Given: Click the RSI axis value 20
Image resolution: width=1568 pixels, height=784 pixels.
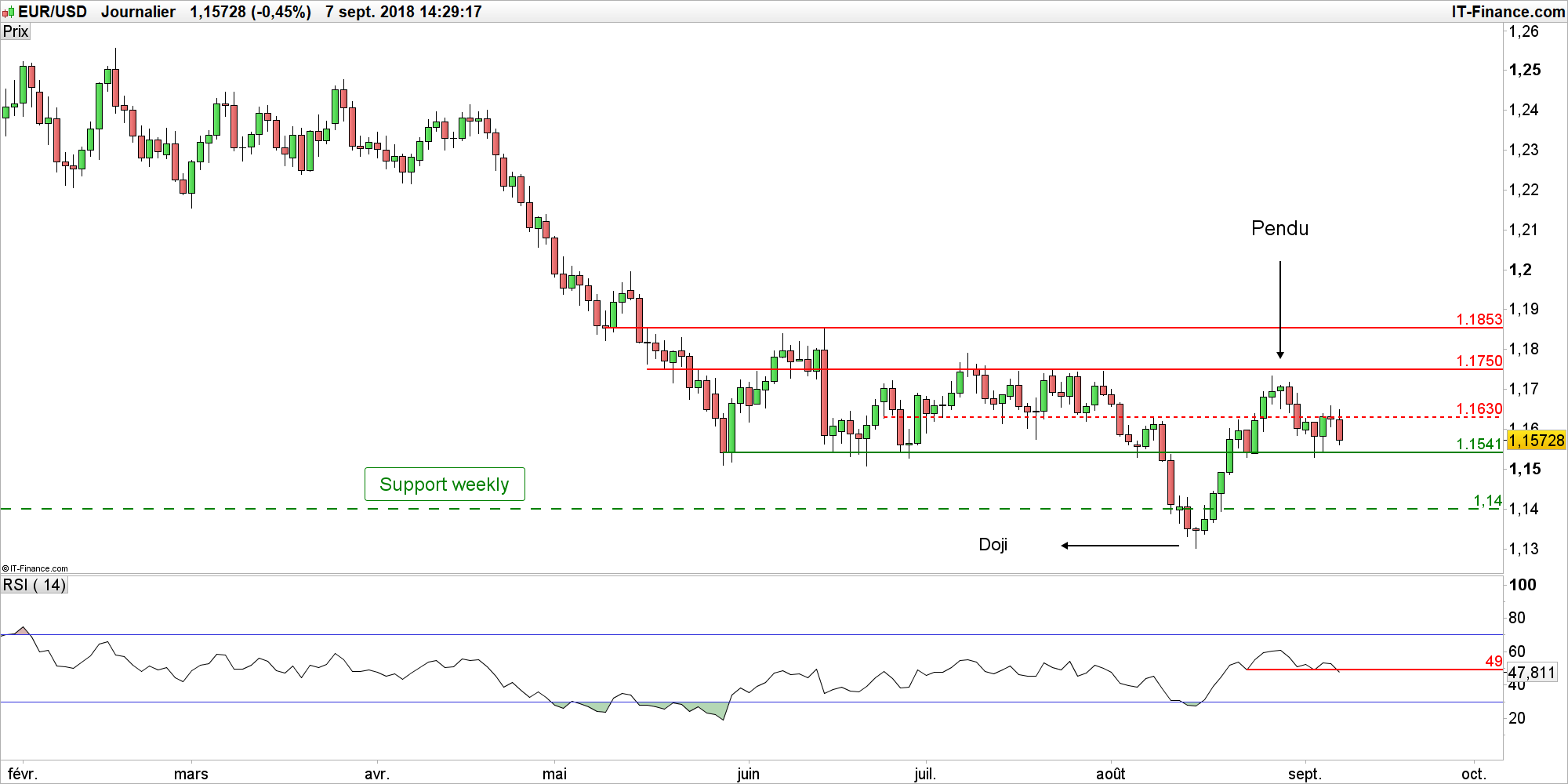Looking at the screenshot, I should 1517,718.
